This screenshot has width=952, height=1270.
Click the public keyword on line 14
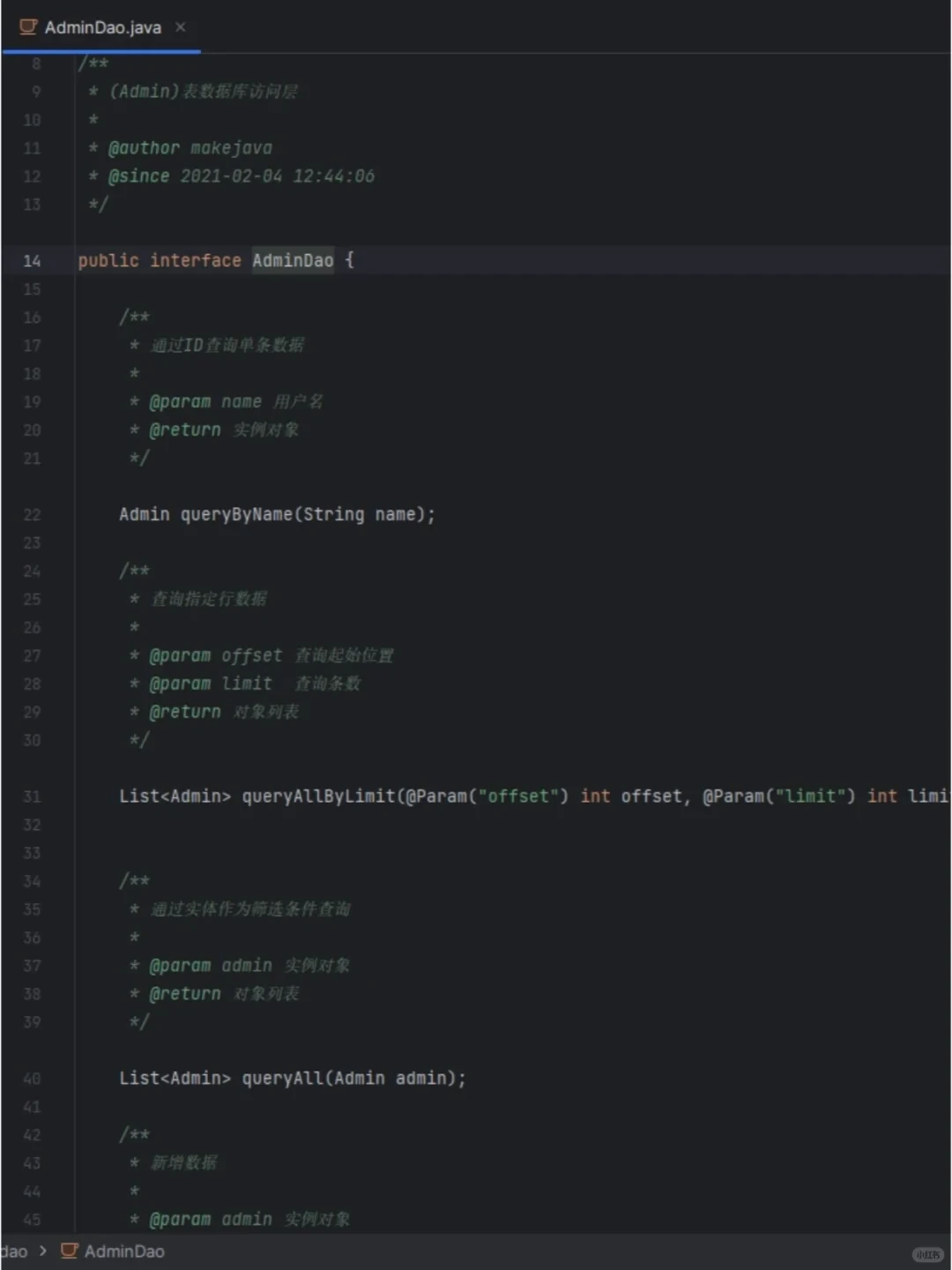[x=108, y=260]
